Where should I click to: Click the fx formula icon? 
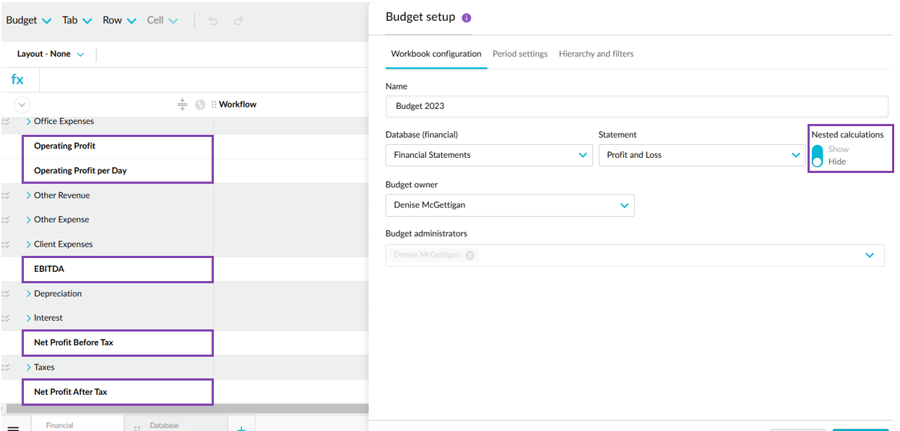coord(18,80)
